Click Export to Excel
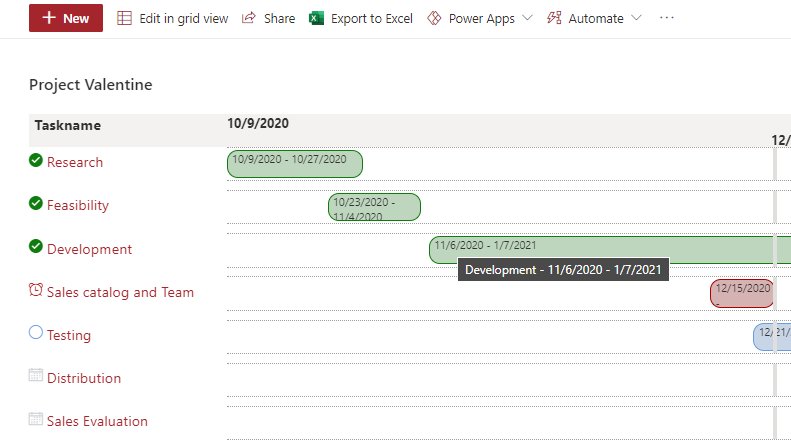This screenshot has width=791, height=445. (361, 19)
